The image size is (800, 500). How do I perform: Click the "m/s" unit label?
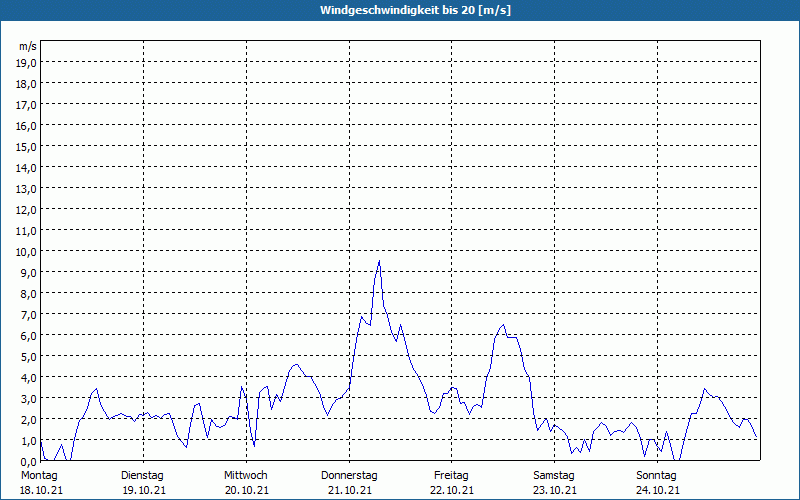[x=28, y=46]
